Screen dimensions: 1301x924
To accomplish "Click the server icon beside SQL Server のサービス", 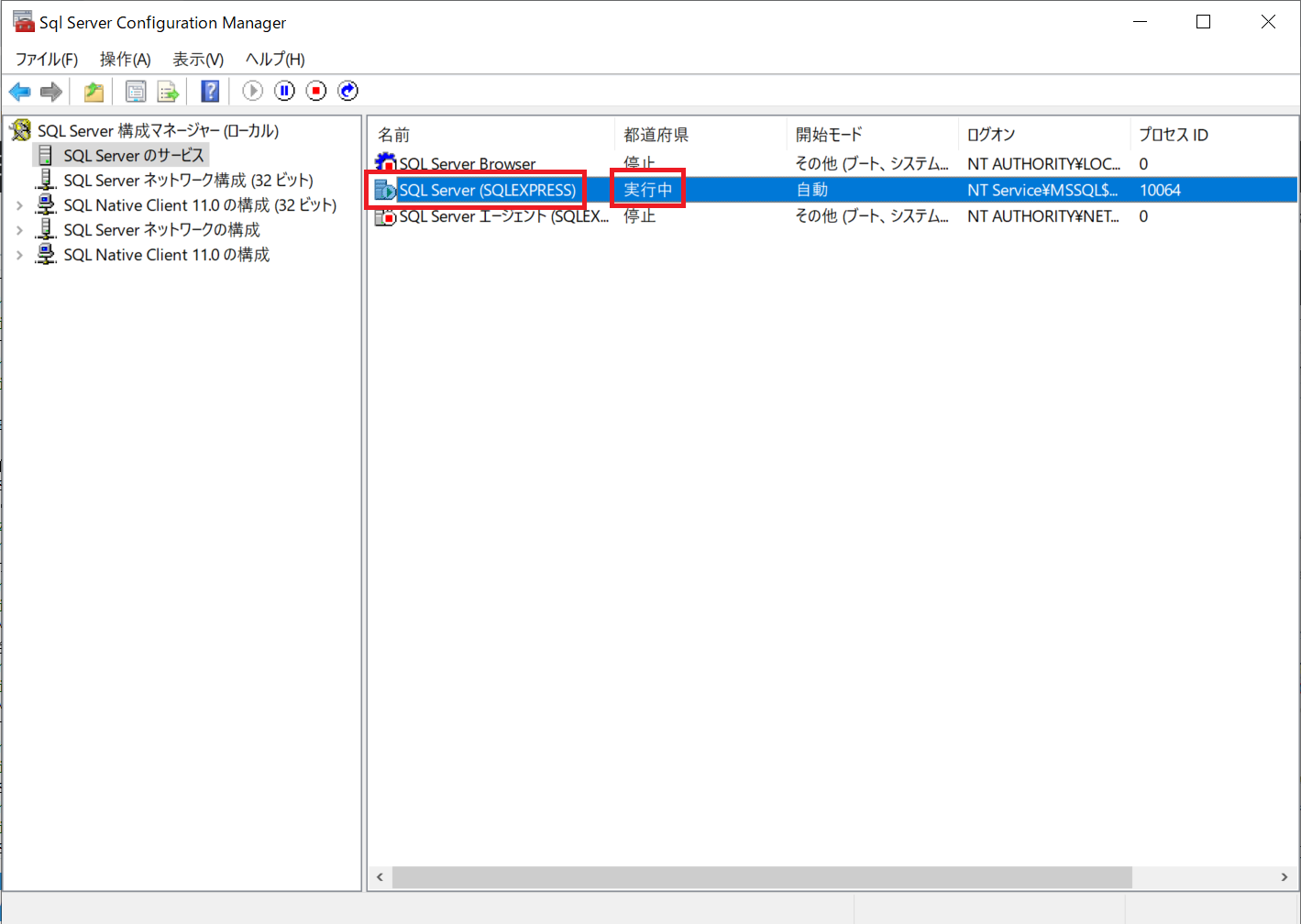I will tap(45, 155).
